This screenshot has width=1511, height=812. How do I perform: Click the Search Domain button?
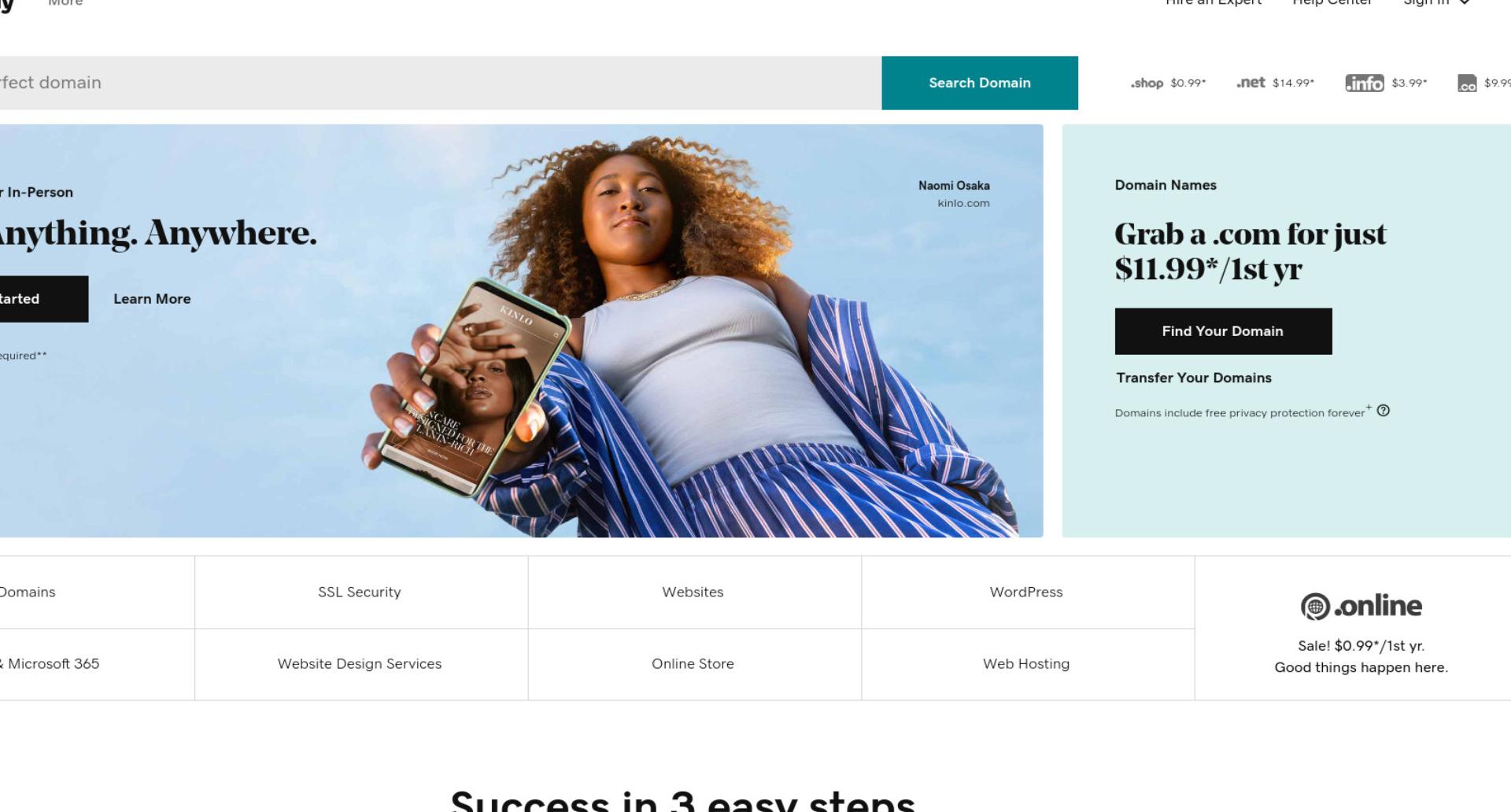980,83
